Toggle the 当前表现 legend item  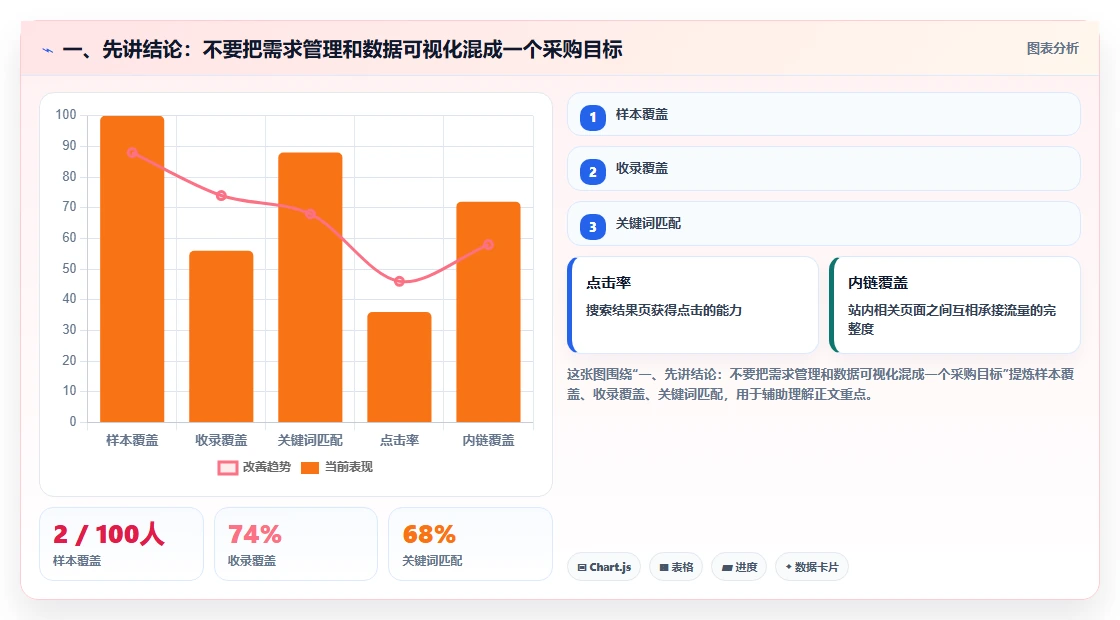[x=336, y=467]
